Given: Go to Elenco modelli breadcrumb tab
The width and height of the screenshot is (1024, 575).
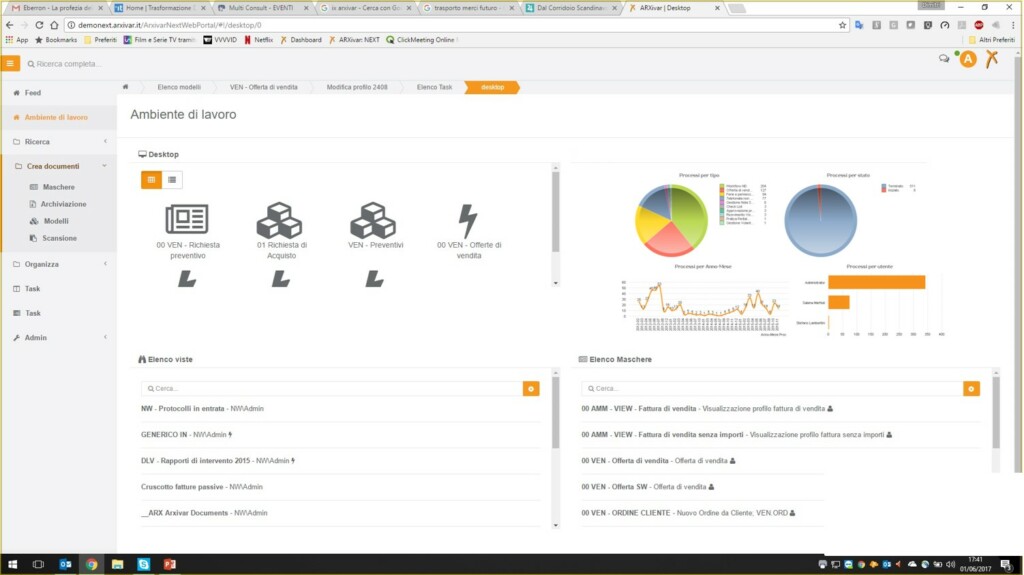Looking at the screenshot, I should (x=179, y=87).
